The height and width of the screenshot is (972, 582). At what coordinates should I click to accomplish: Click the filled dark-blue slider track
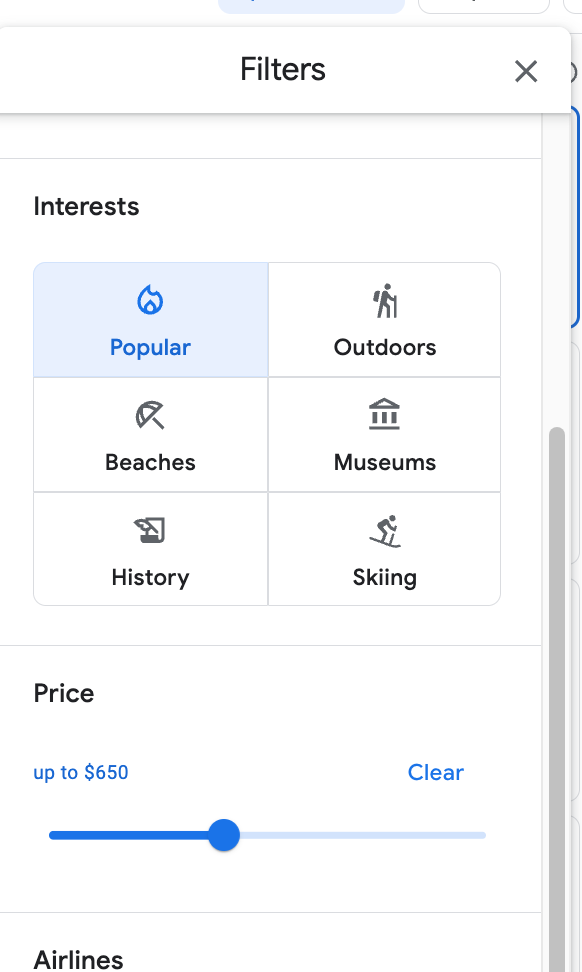coord(128,835)
